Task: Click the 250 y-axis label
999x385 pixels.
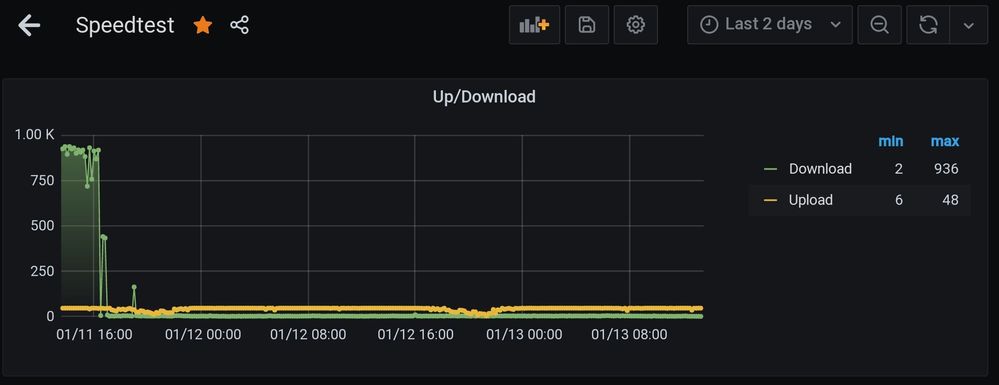Action: [x=43, y=271]
